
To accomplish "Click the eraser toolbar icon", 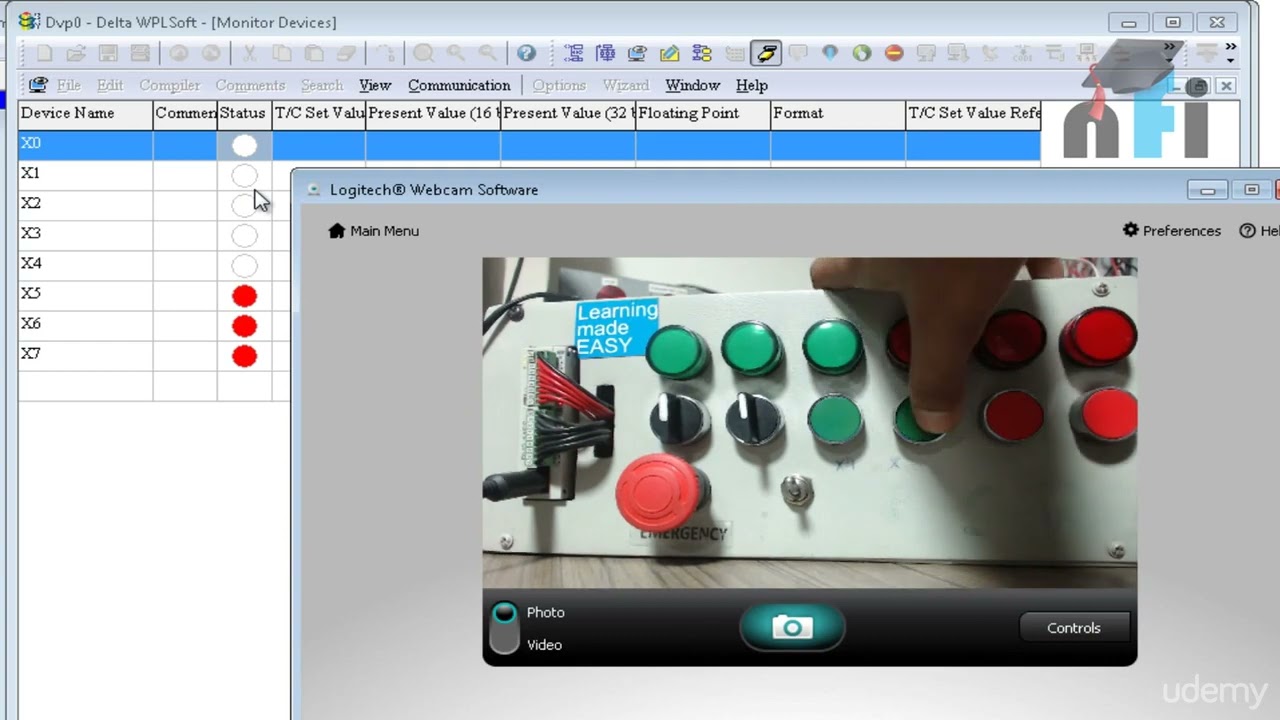I will pos(346,53).
